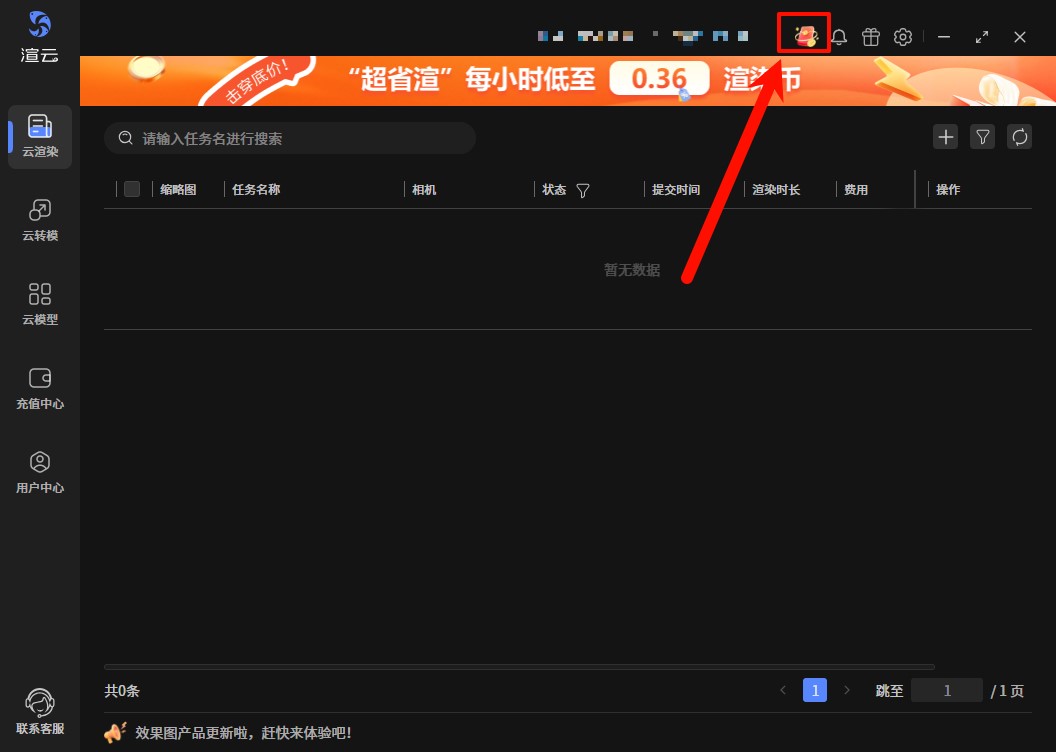Switch to 云模型 tab

(40, 304)
